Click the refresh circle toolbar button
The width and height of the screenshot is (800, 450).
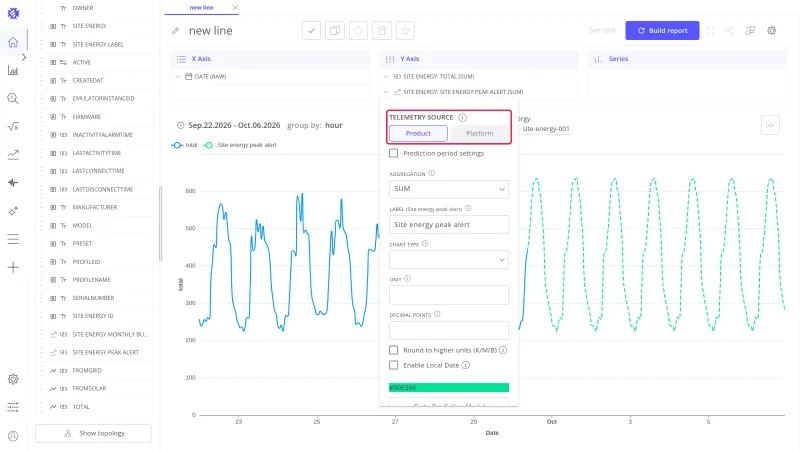358,31
